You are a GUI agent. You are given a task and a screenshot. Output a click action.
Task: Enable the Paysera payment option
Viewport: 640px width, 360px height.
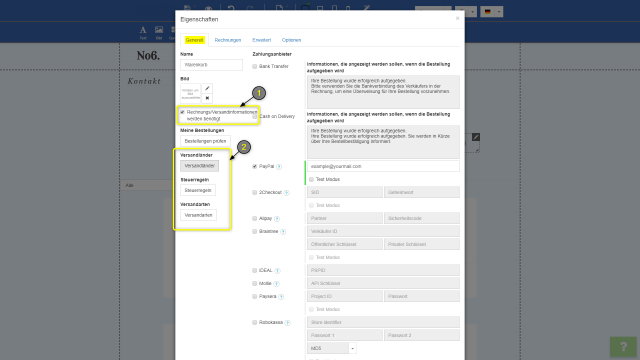[254, 297]
